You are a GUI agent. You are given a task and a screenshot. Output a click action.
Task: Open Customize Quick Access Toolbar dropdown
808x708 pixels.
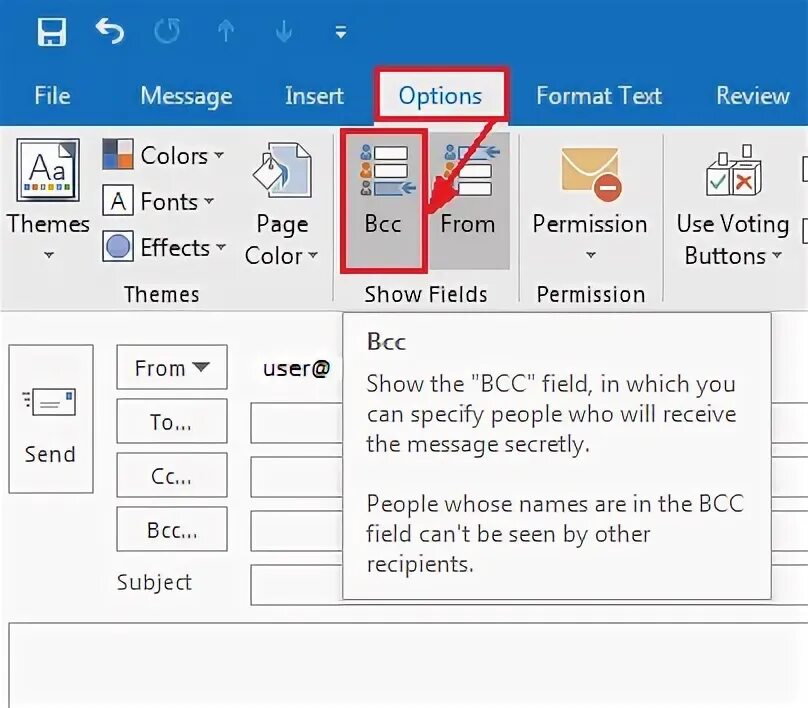point(341,32)
